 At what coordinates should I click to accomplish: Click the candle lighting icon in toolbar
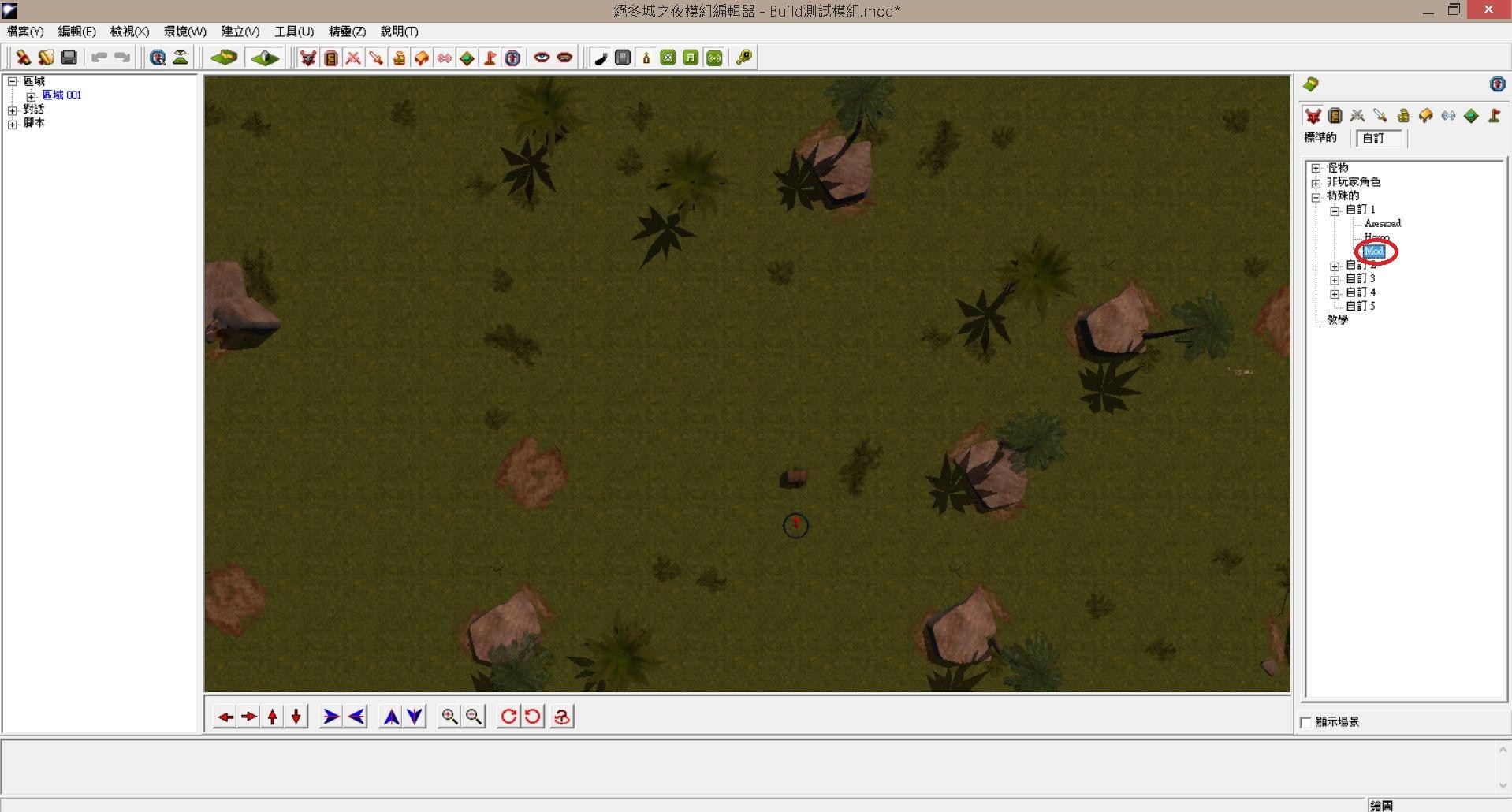pyautogui.click(x=646, y=58)
